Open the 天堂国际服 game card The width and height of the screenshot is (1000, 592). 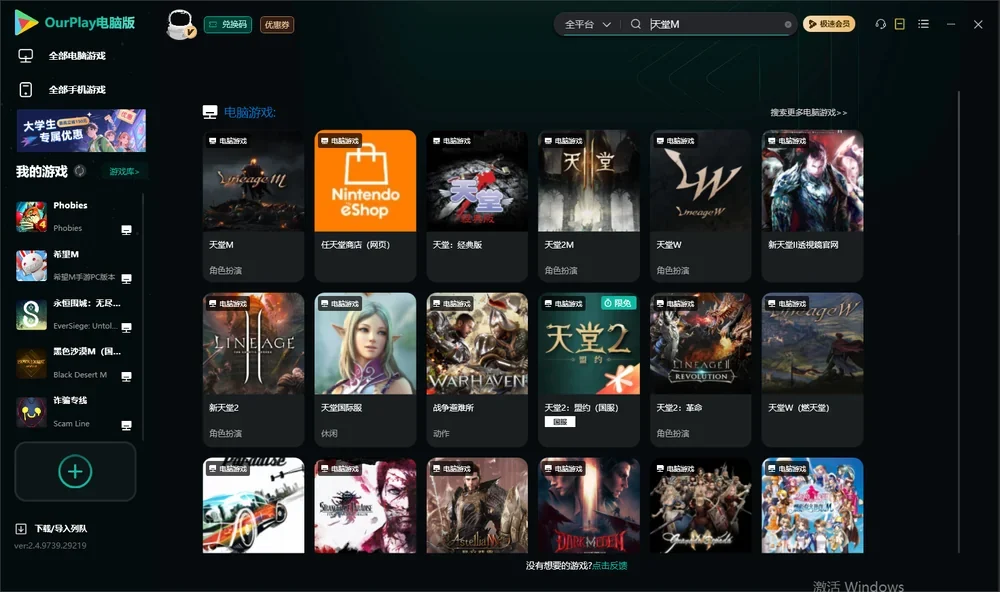point(365,369)
